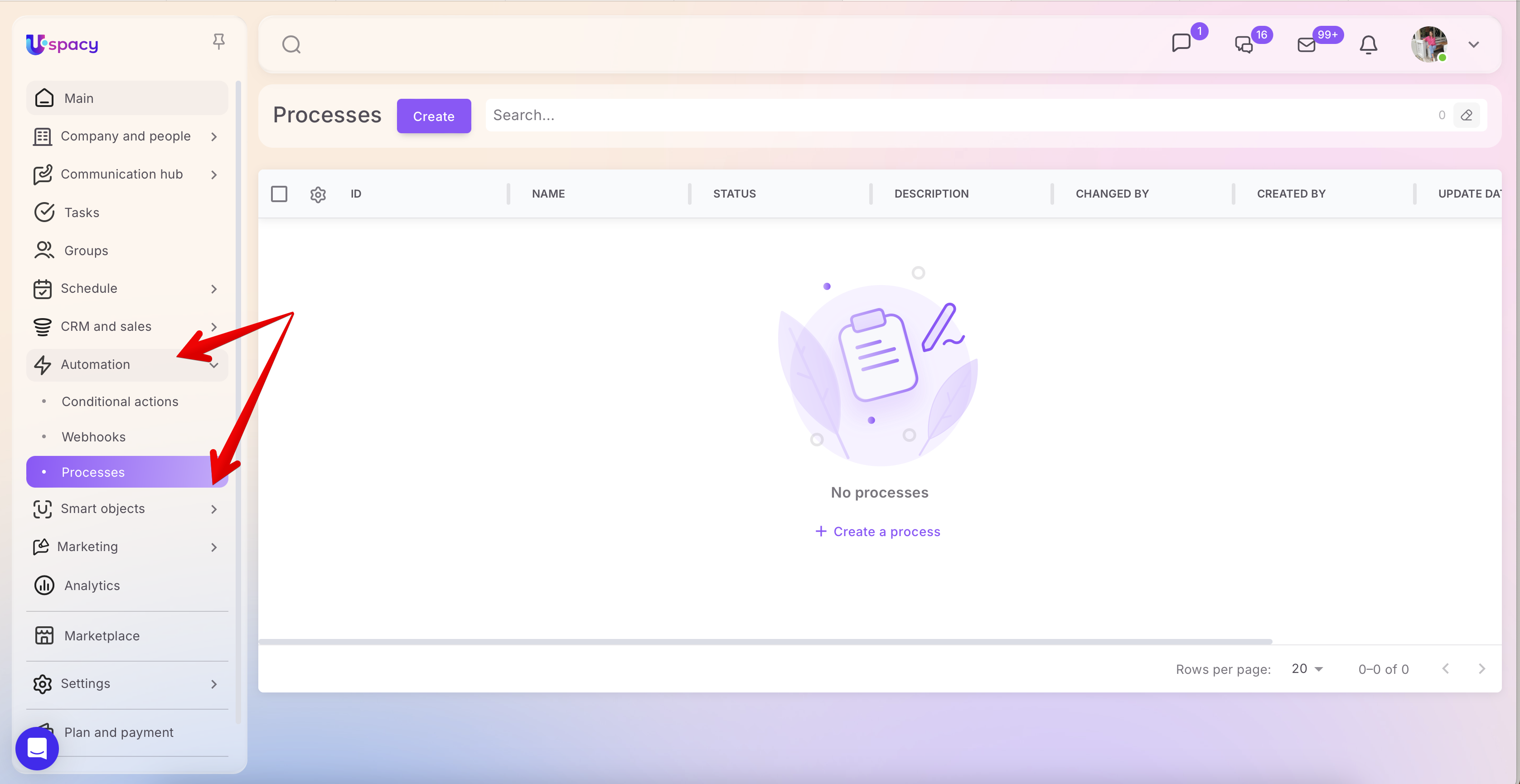
Task: Open the global search magnifier icon
Action: (291, 44)
